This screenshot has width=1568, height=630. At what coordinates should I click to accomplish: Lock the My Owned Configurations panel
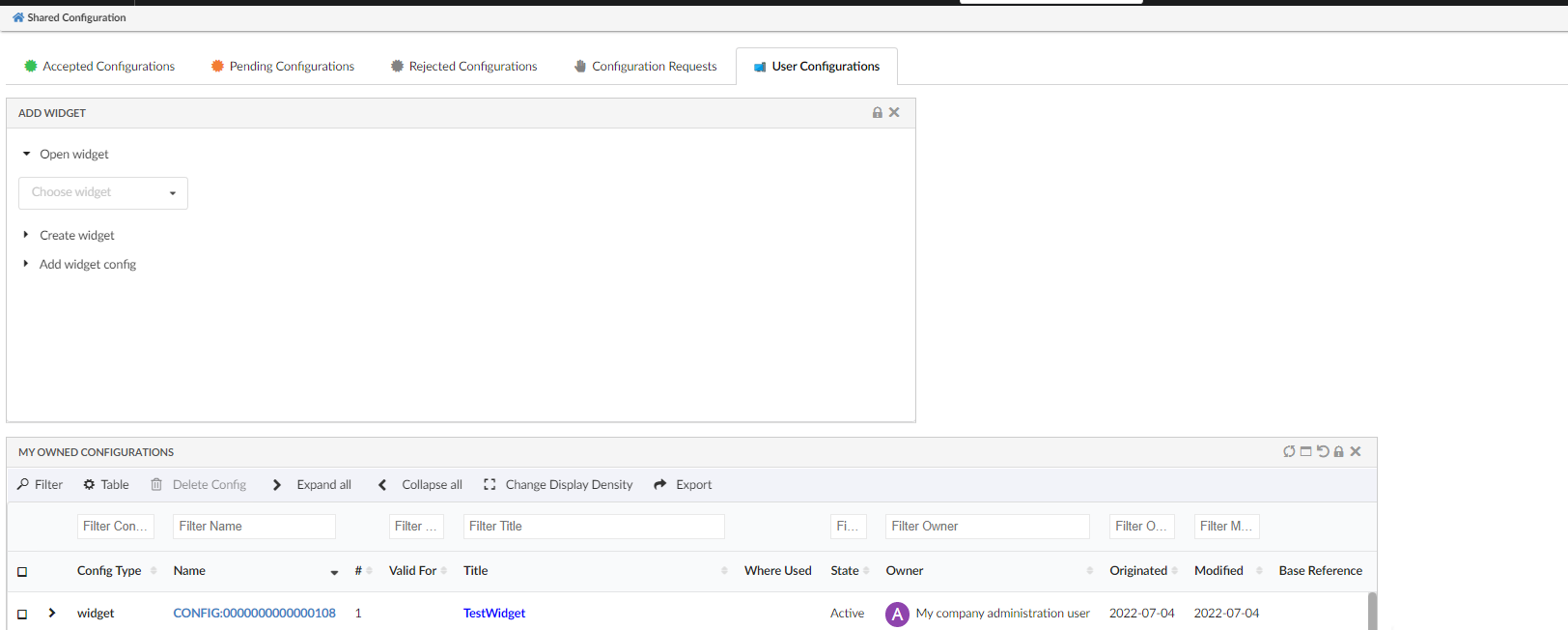pyautogui.click(x=1338, y=451)
